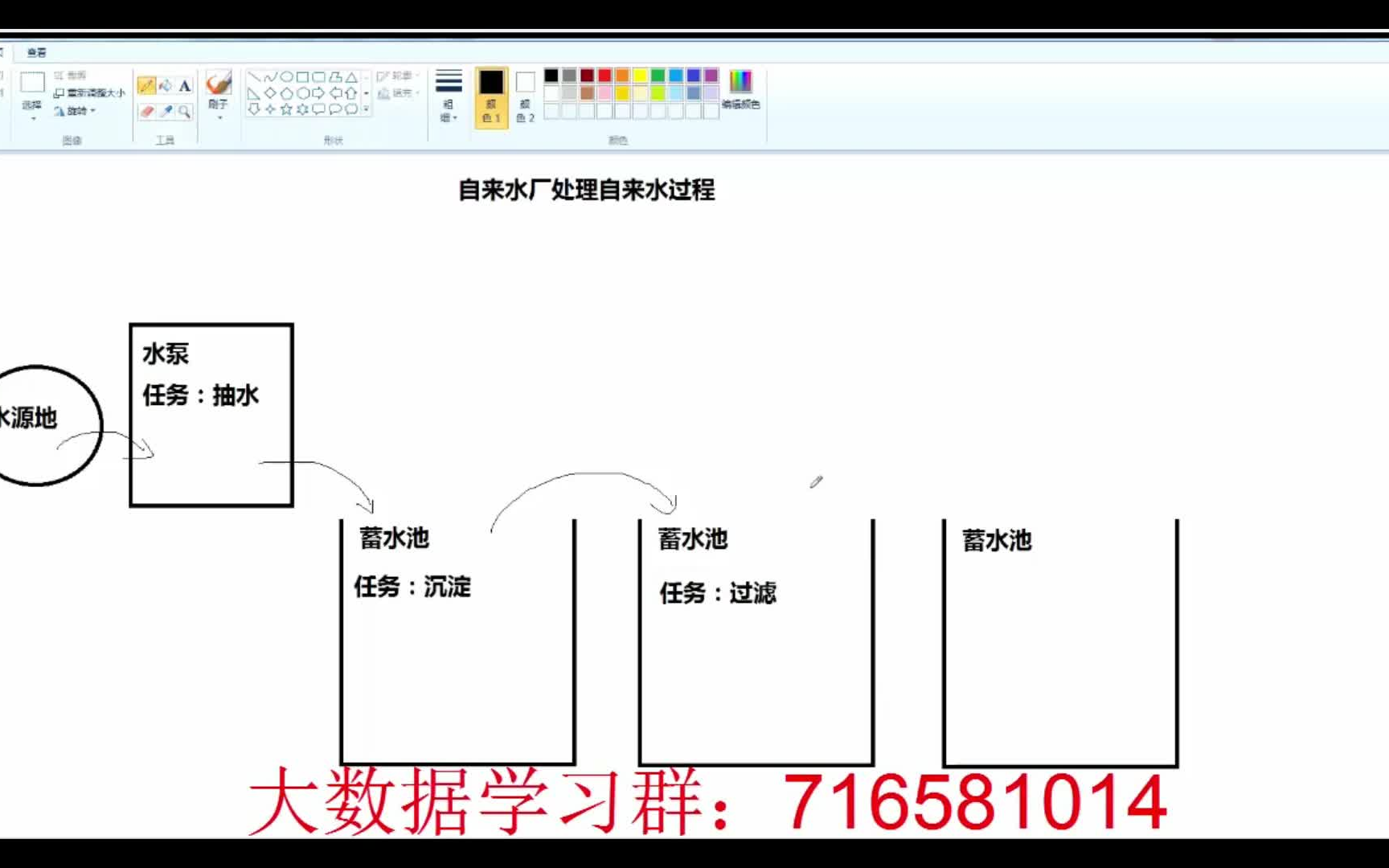
Task: Choose the Pentagon shape
Action: [x=286, y=93]
